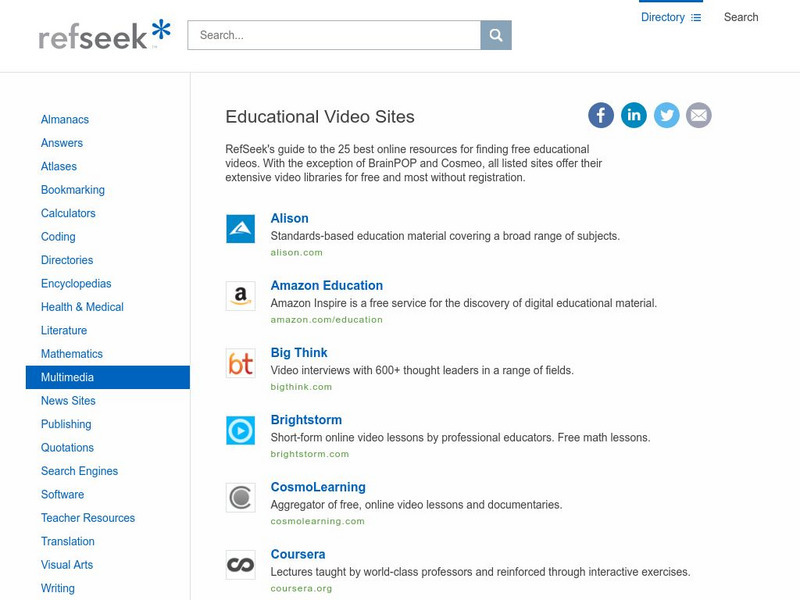The height and width of the screenshot is (600, 800).
Task: Click the Brightstorm play logo icon
Action: pyautogui.click(x=241, y=430)
